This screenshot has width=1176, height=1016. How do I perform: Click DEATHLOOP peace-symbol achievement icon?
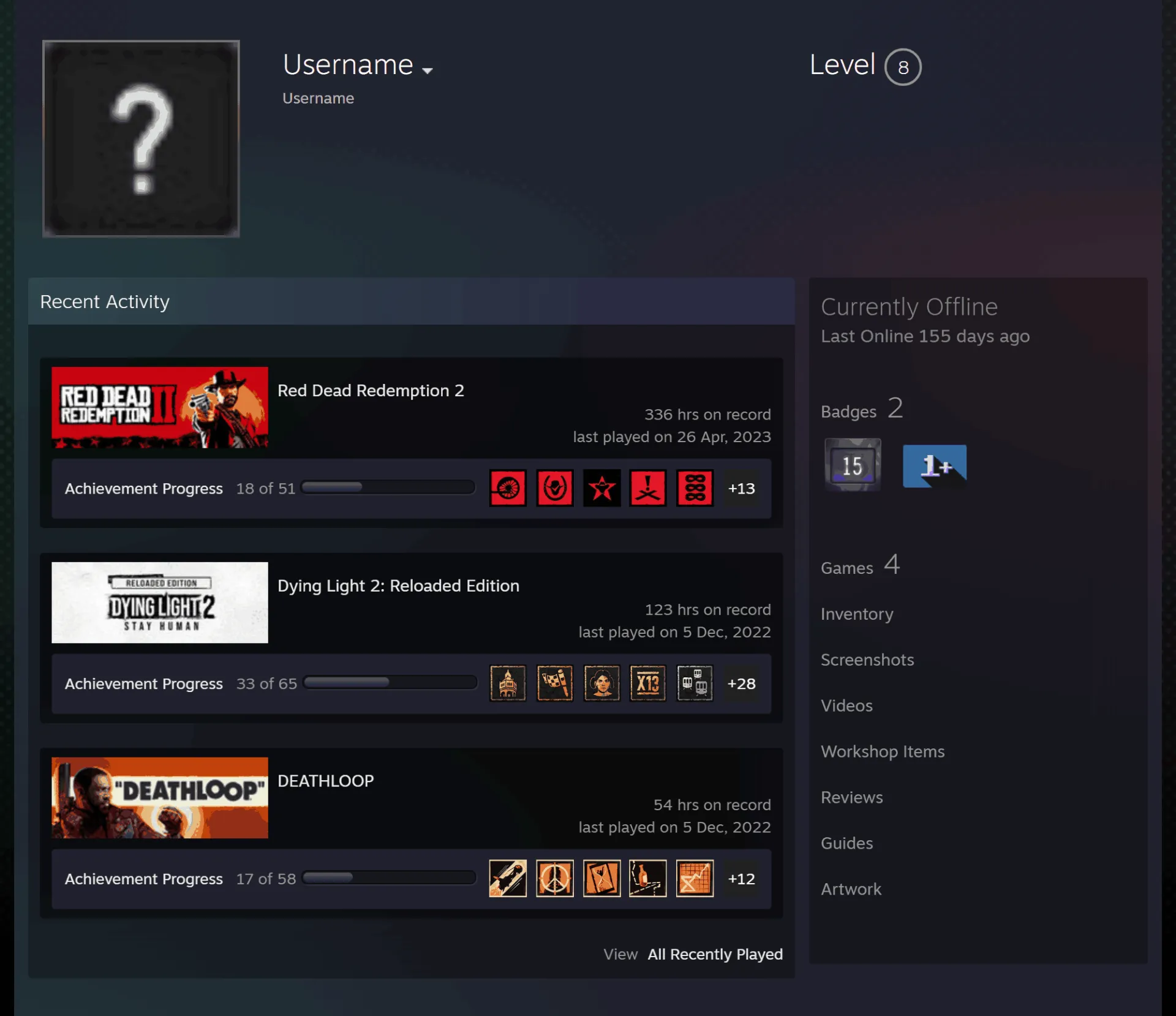tap(555, 878)
